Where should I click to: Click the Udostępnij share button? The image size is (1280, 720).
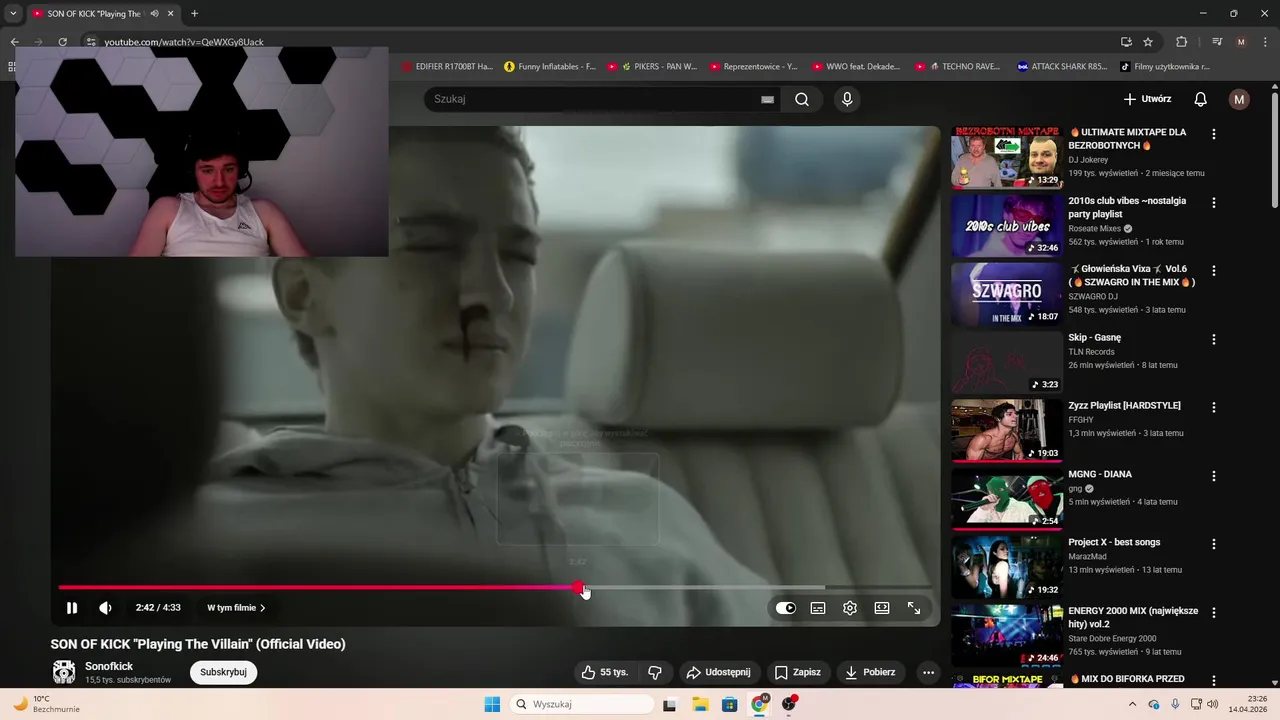click(719, 672)
